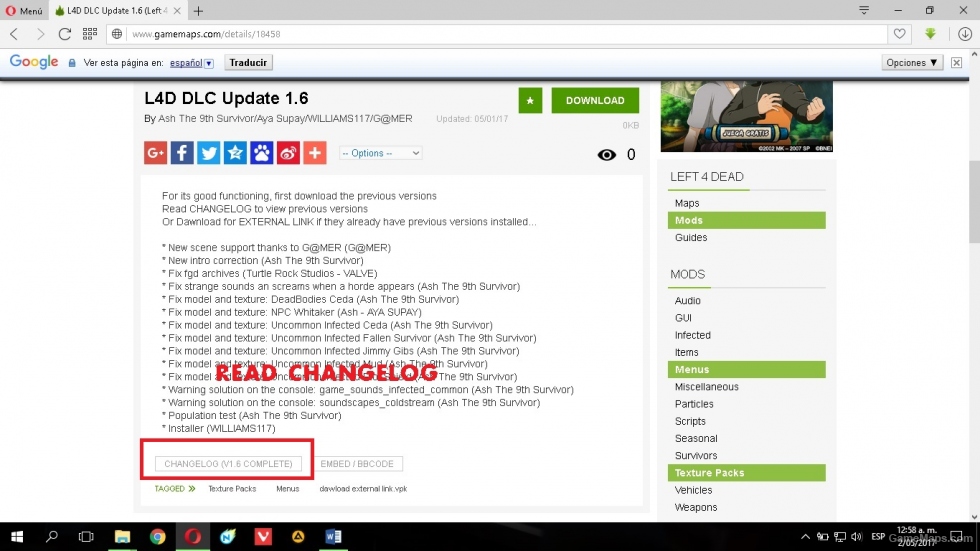Share on Twitter
Image resolution: width=980 pixels, height=551 pixels.
(x=209, y=152)
